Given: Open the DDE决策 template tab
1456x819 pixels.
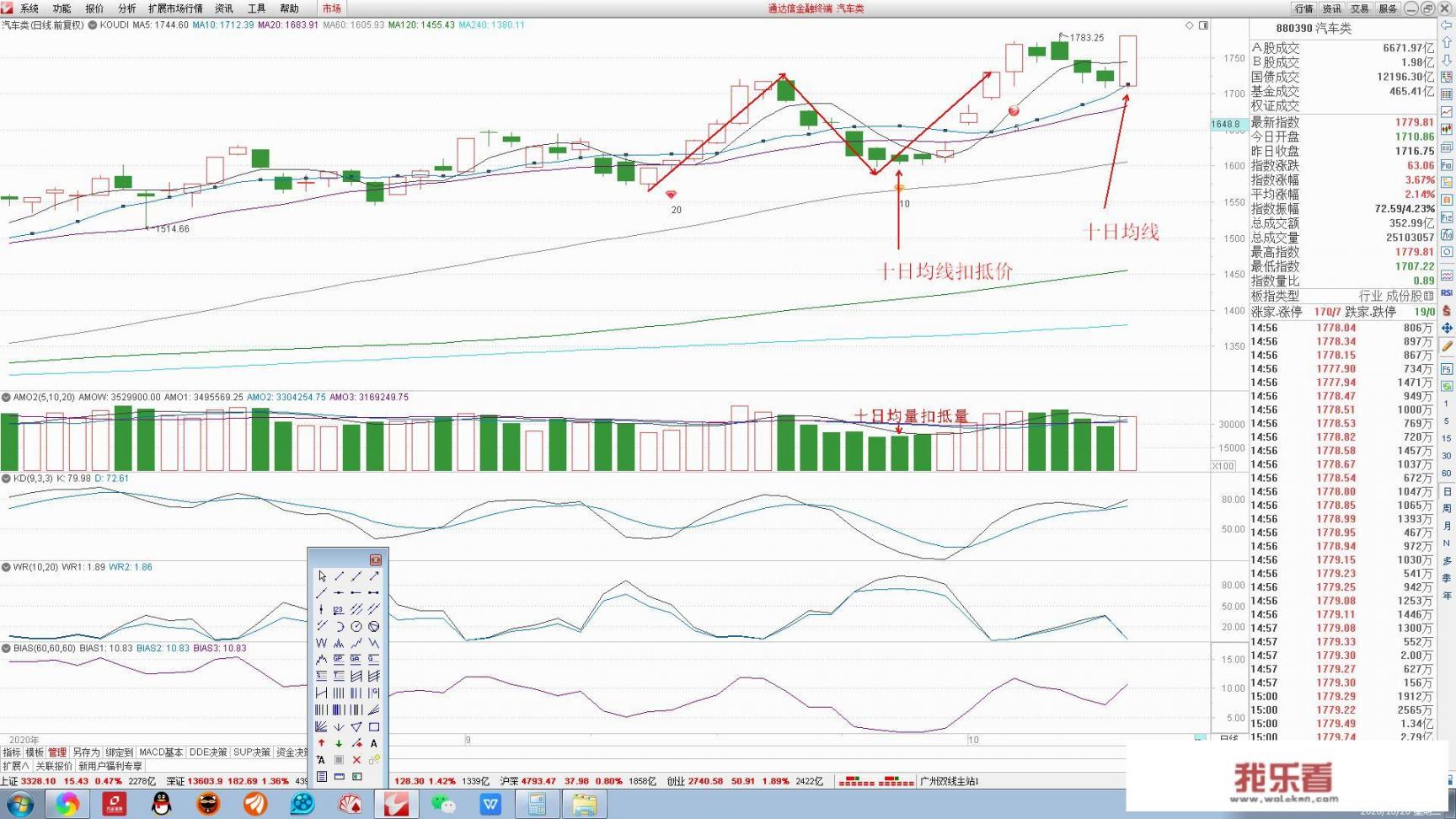Looking at the screenshot, I should pyautogui.click(x=208, y=752).
